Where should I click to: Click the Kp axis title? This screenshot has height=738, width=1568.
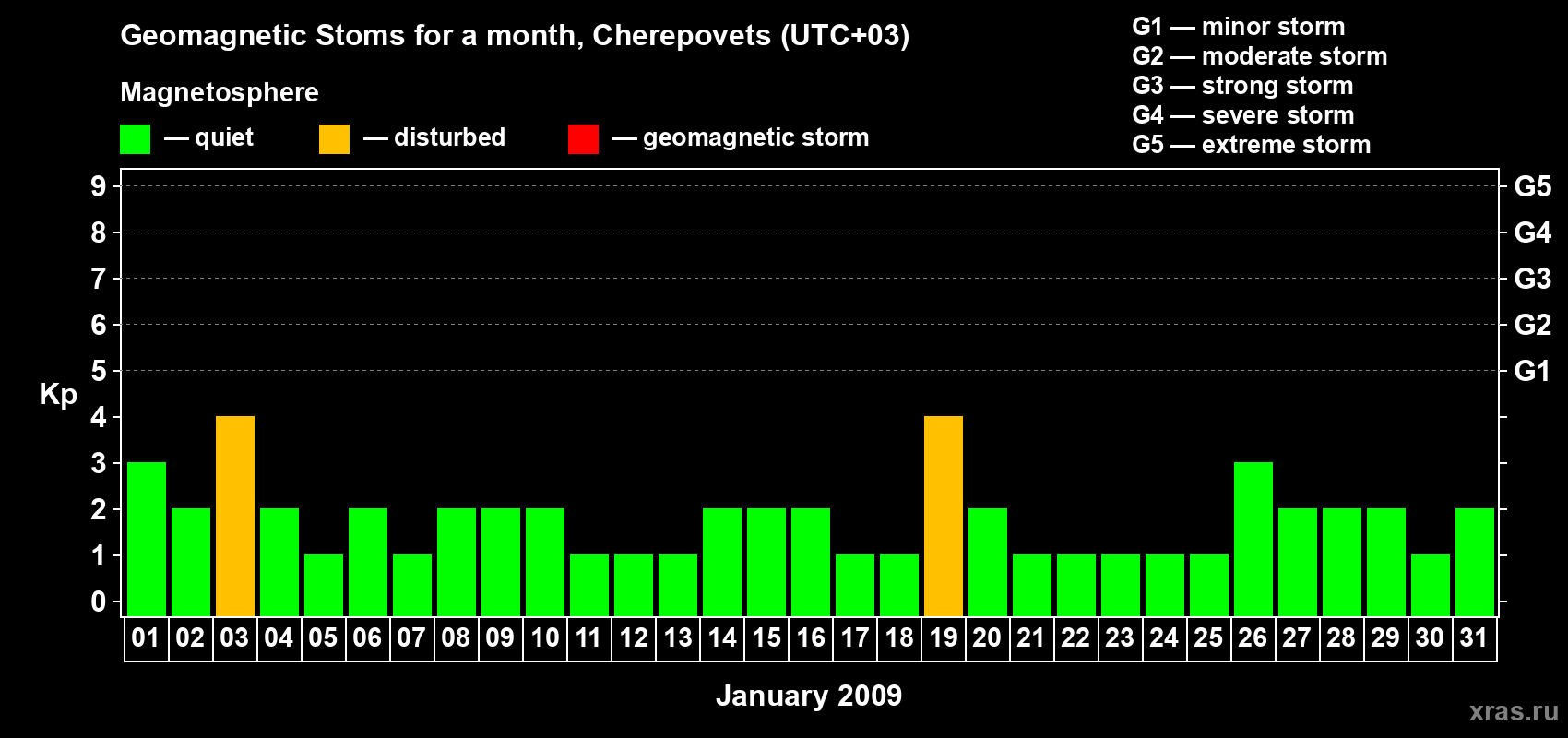58,394
